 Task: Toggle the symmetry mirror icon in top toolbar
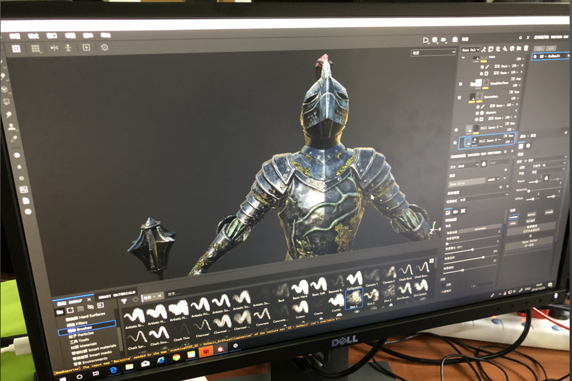click(x=54, y=47)
